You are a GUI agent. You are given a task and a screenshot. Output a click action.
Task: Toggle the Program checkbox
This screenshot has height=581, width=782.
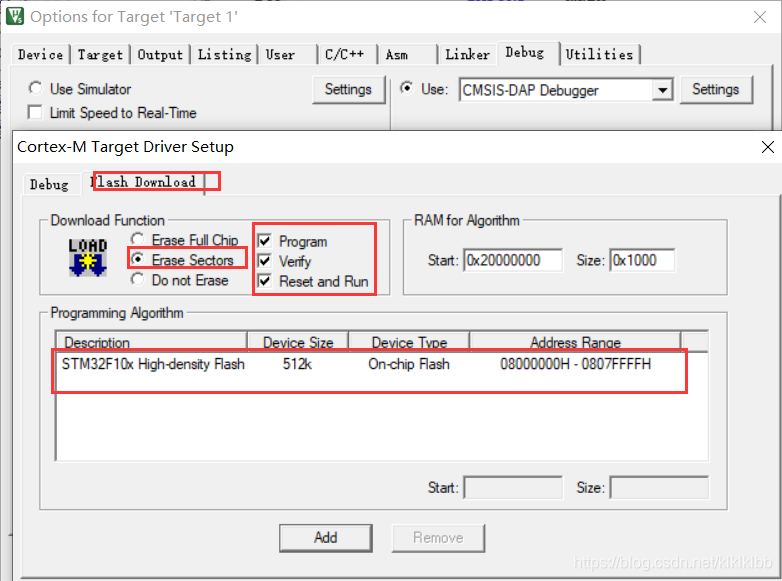click(264, 241)
